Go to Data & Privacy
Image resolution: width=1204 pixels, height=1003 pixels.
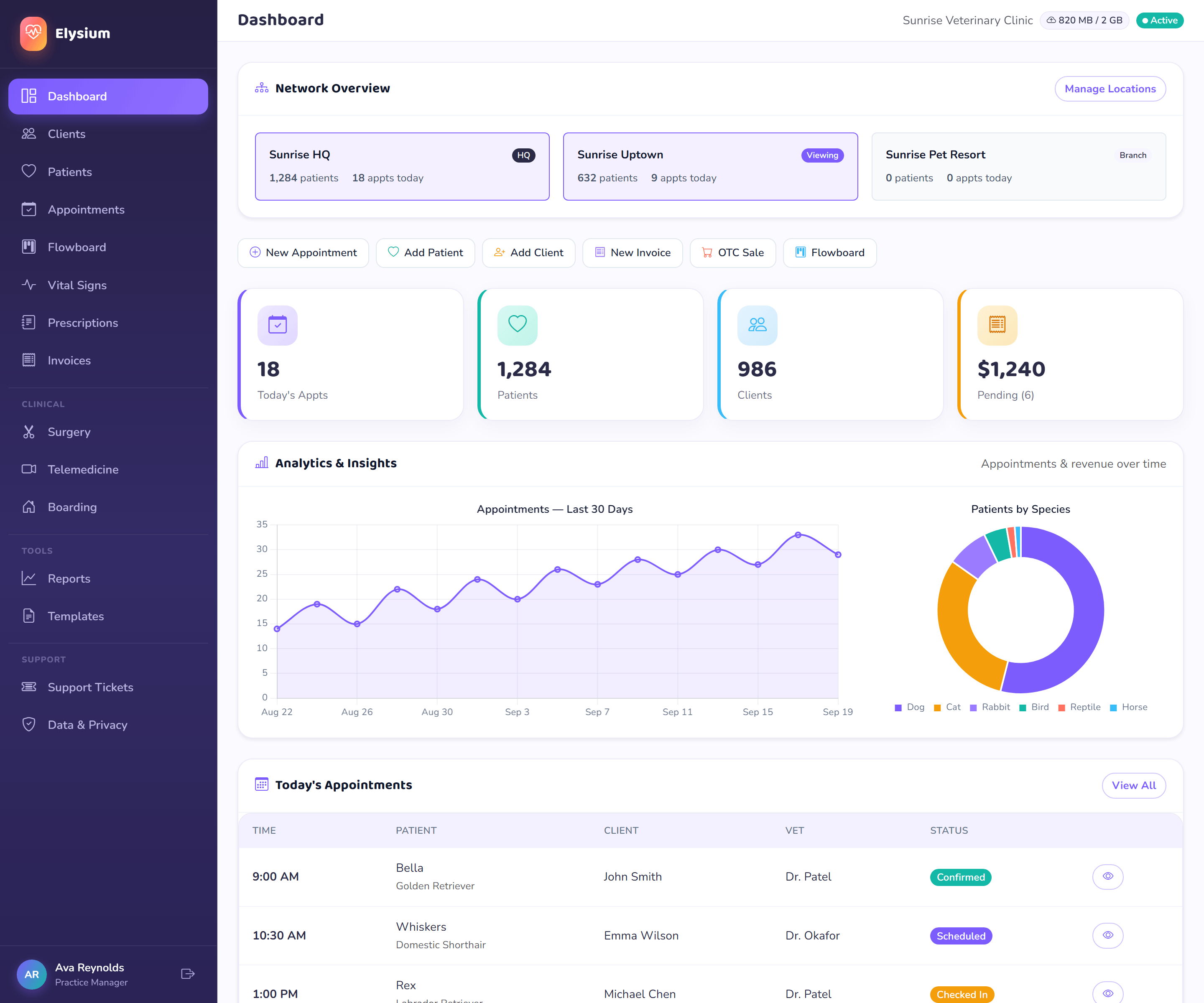click(108, 725)
